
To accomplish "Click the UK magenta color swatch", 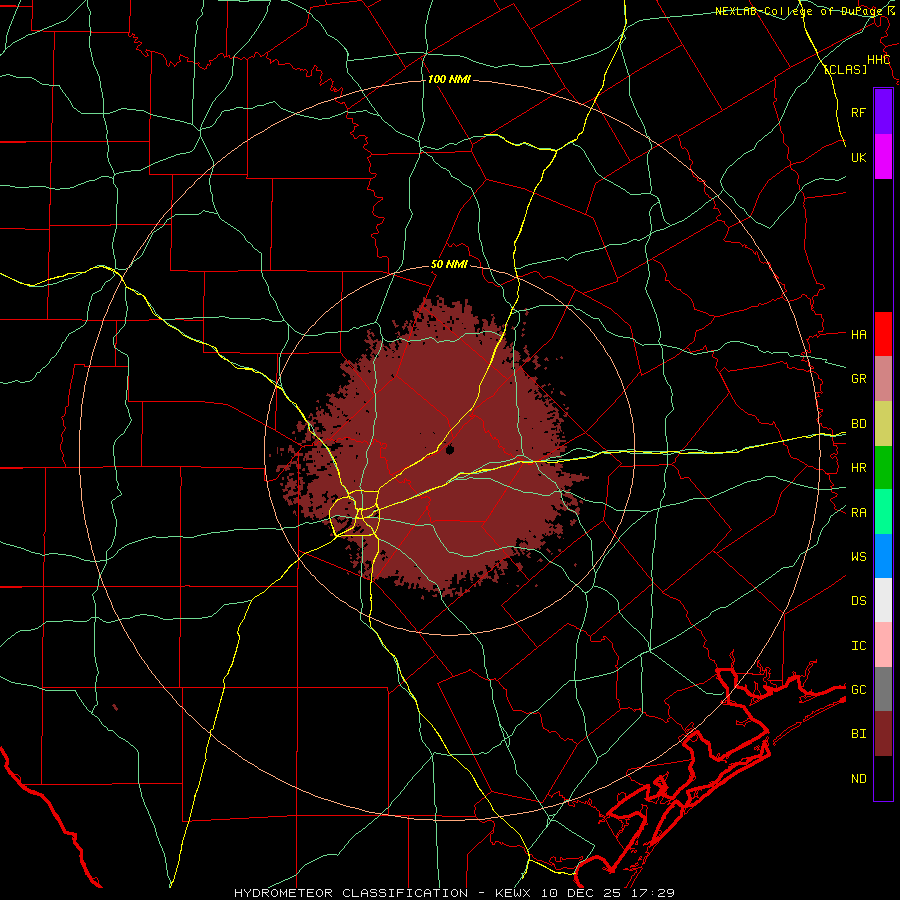I will click(x=883, y=156).
